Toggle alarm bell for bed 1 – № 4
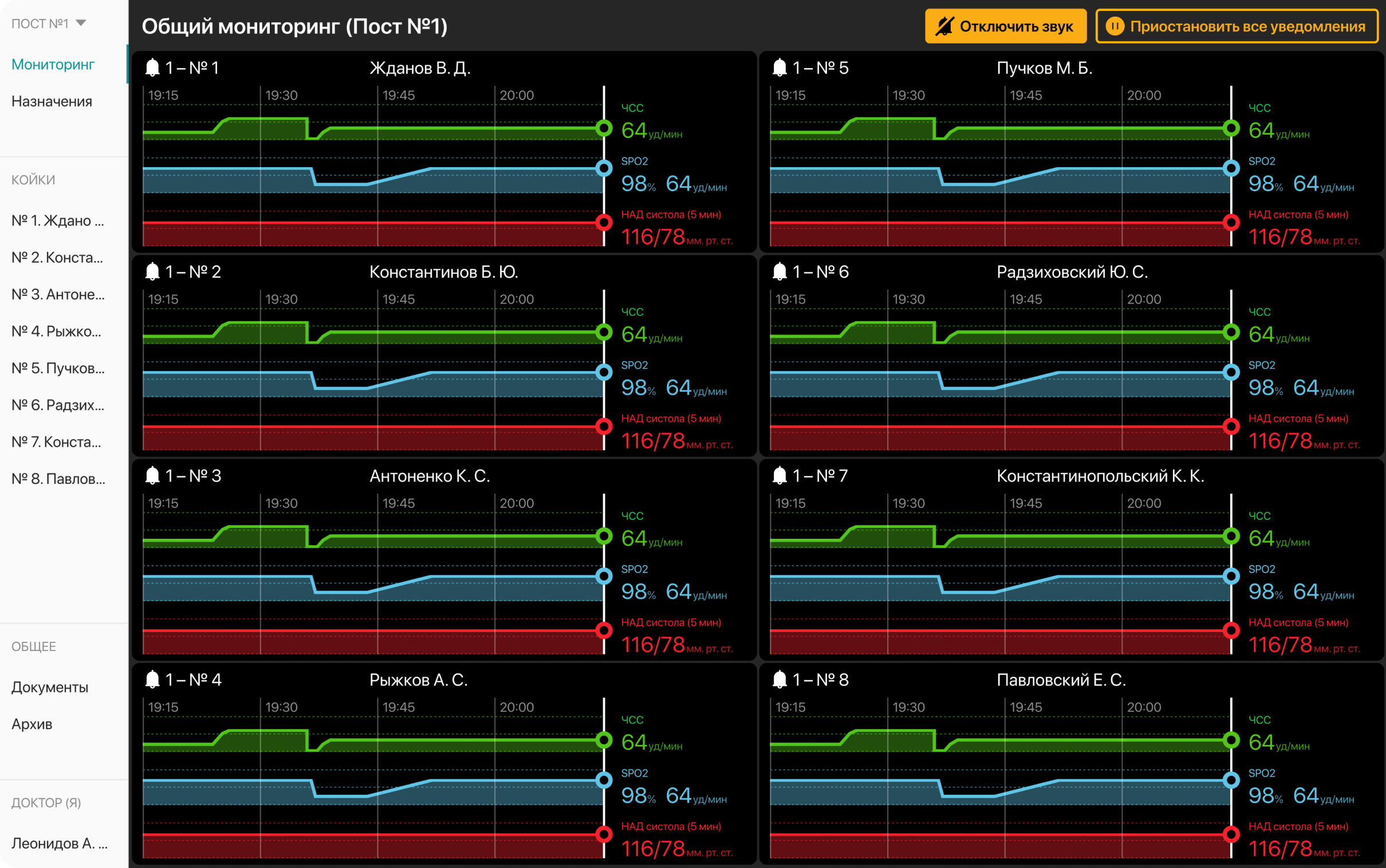The height and width of the screenshot is (868, 1386). click(152, 680)
